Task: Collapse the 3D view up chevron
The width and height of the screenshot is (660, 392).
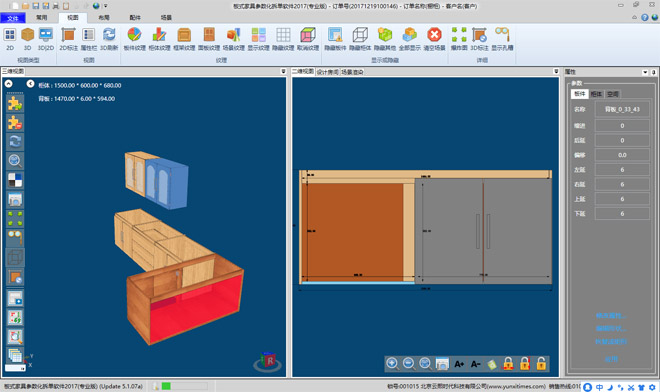Action: pyautogui.click(x=8, y=84)
